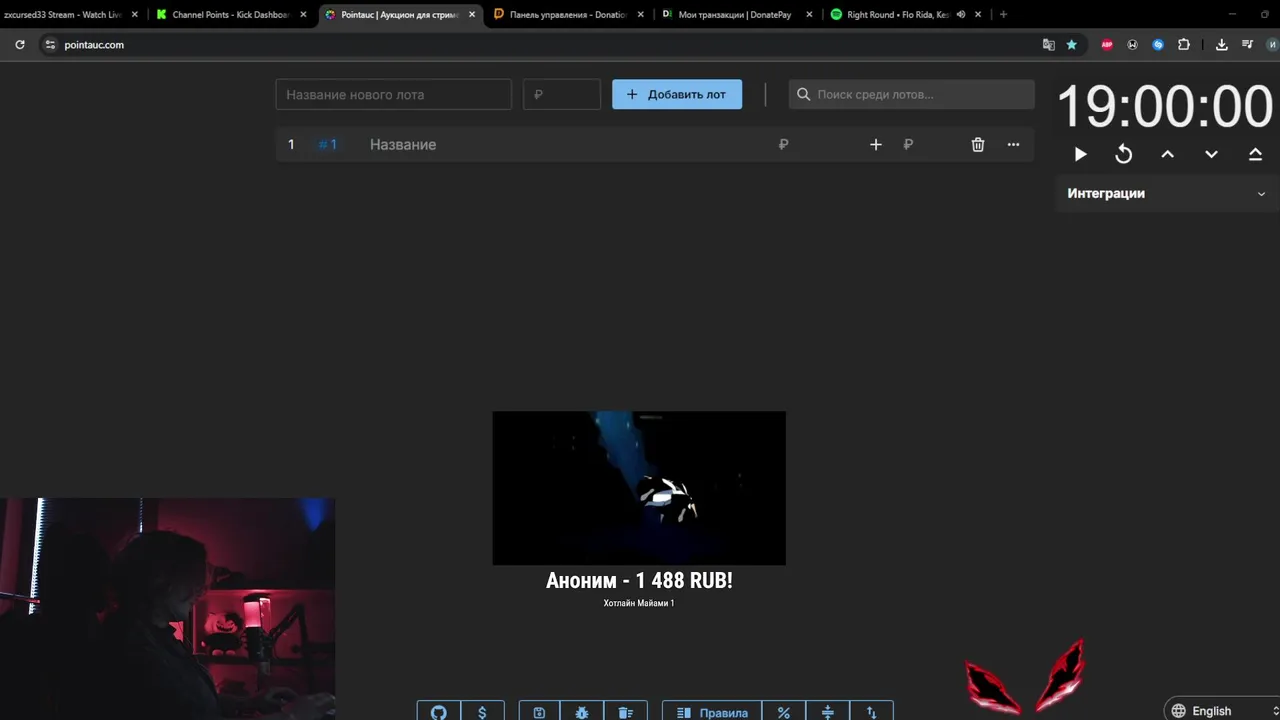
Task: Click the GitHub icon button
Action: click(438, 712)
